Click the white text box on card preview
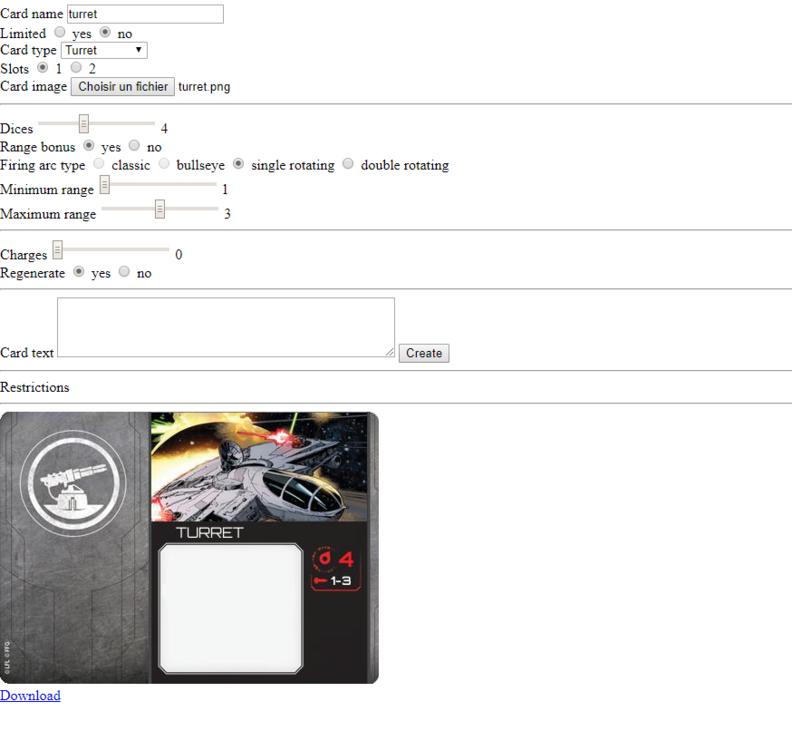 pyautogui.click(x=231, y=609)
